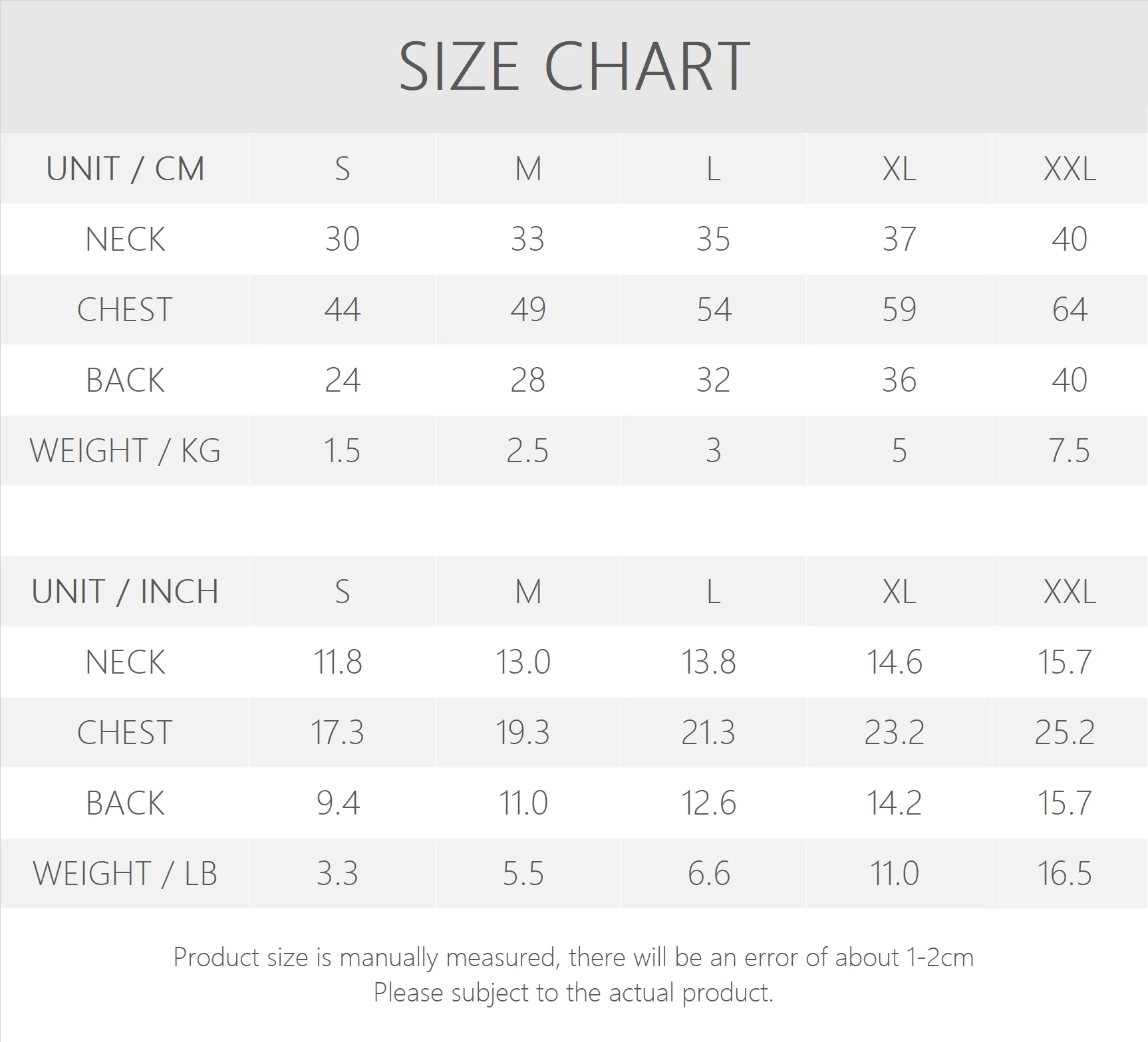Select the weight value 16.5 lb for XXL
The height and width of the screenshot is (1042, 1148).
point(1065,874)
